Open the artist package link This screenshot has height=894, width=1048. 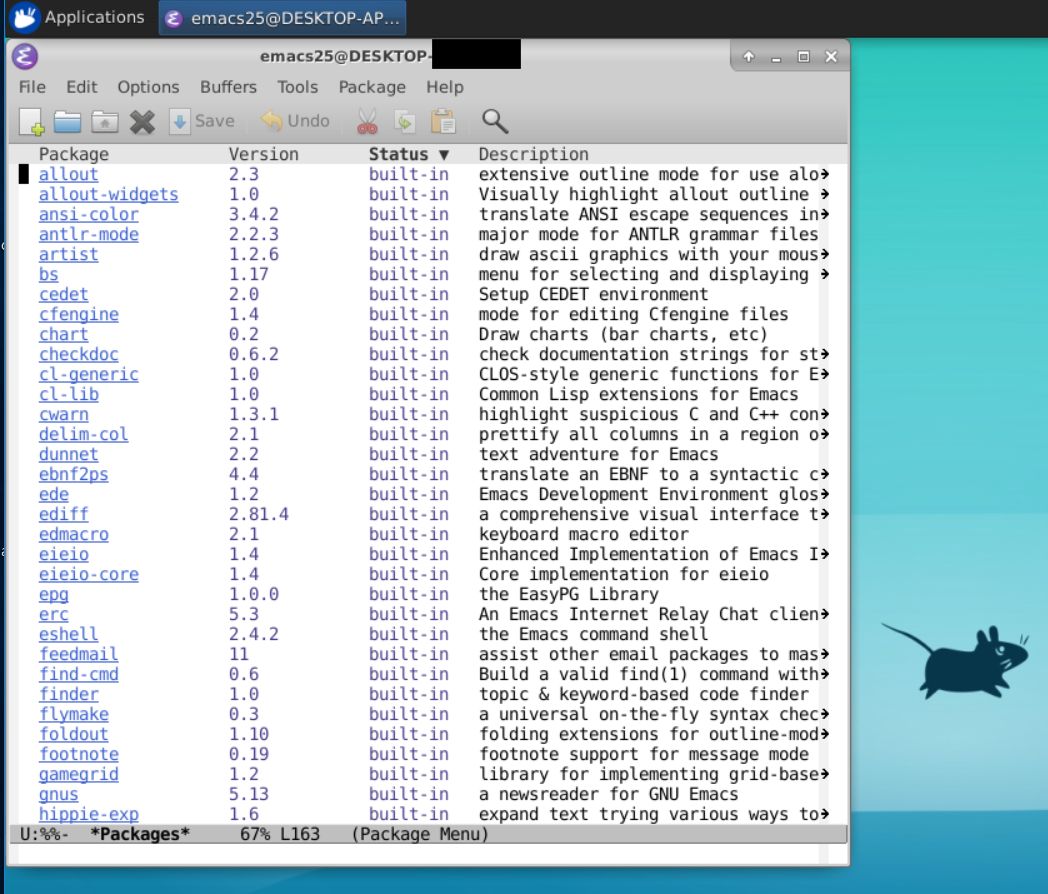point(68,255)
